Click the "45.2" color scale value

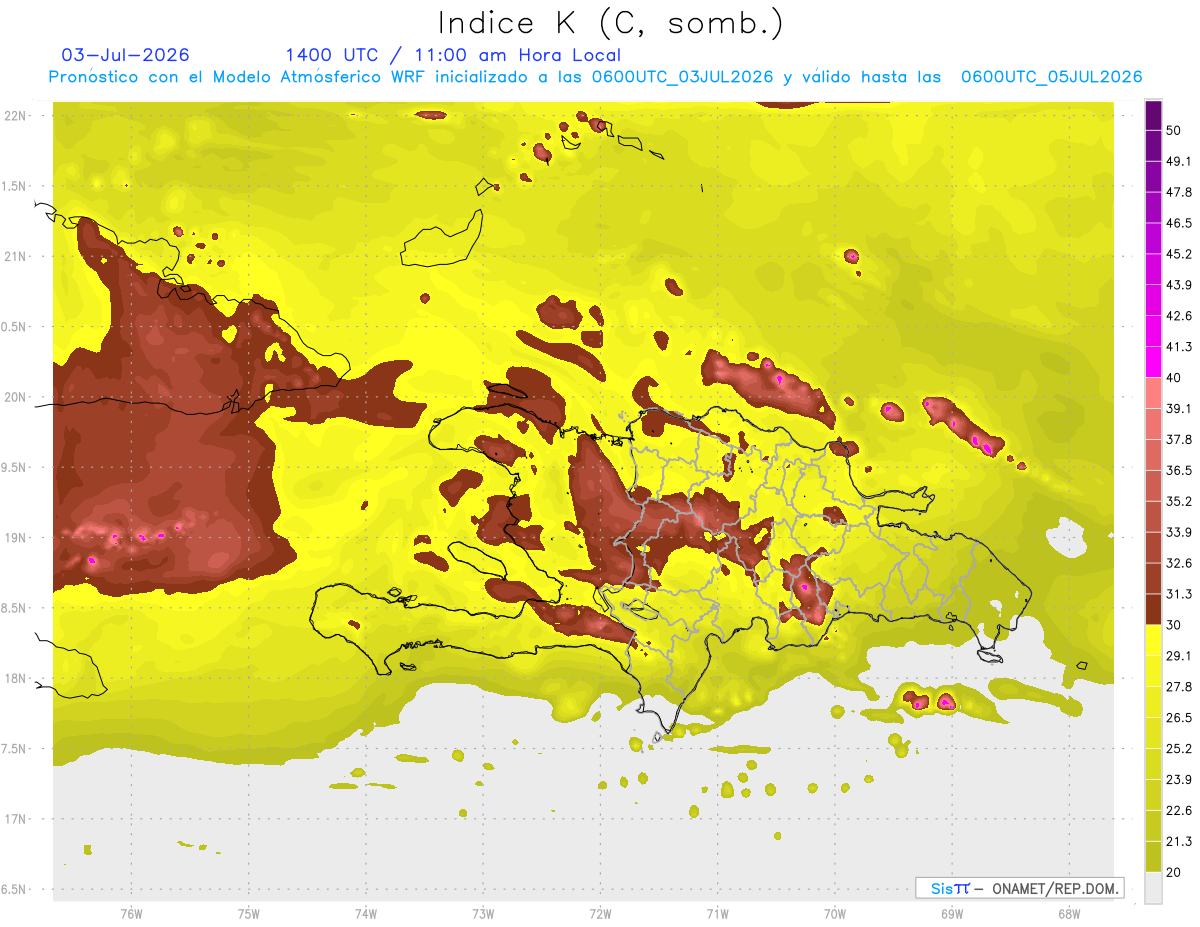(1179, 254)
